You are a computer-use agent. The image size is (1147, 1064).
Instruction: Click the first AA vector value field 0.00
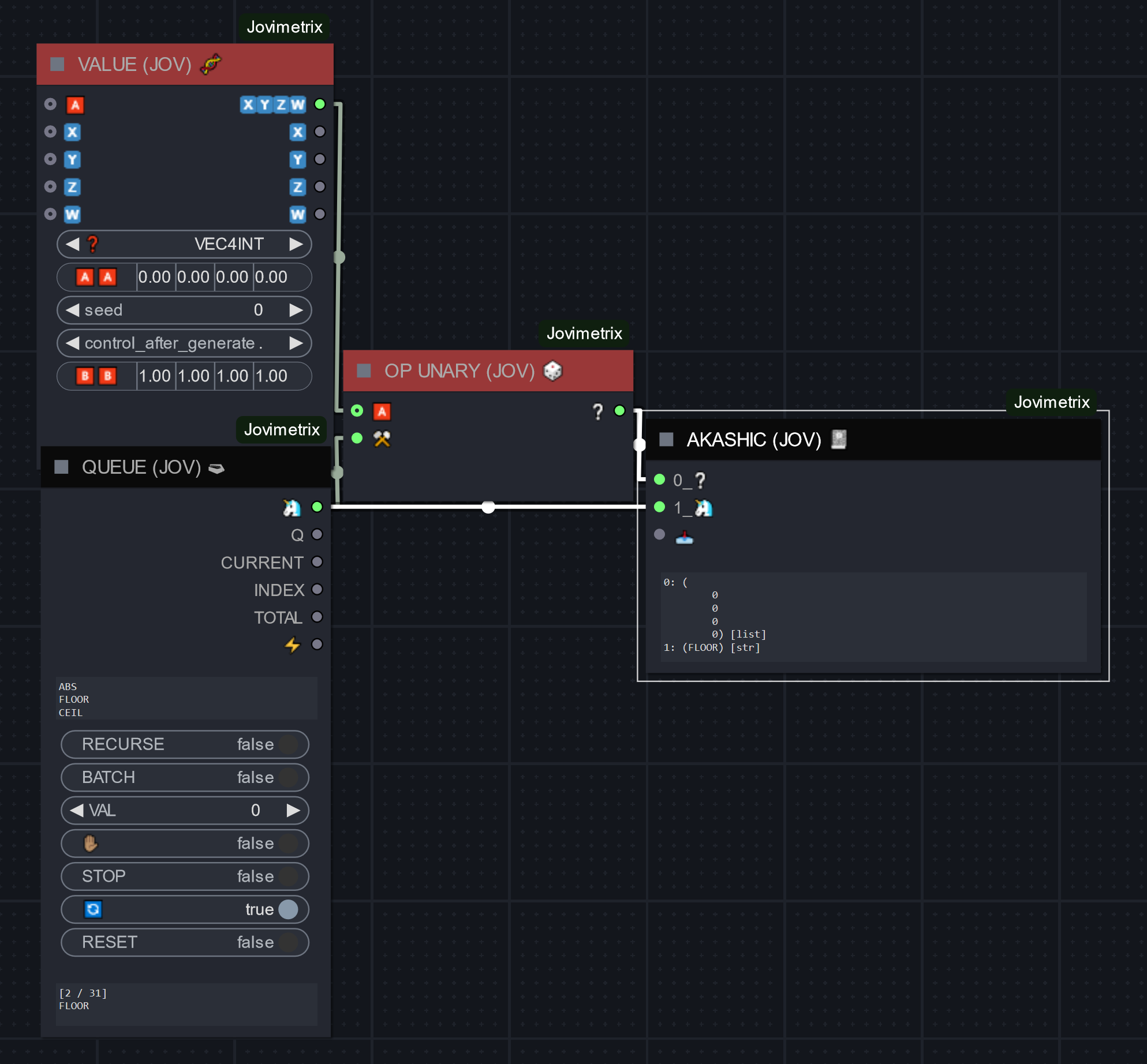(155, 277)
